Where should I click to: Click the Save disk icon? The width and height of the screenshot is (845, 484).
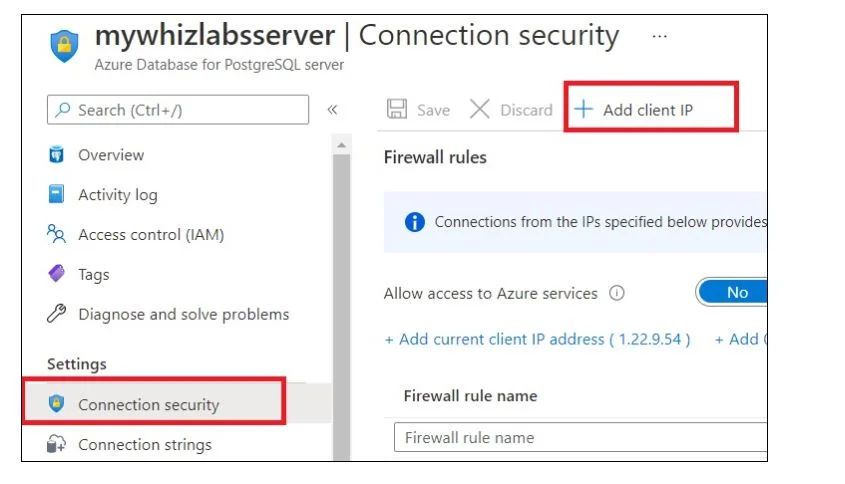[397, 109]
